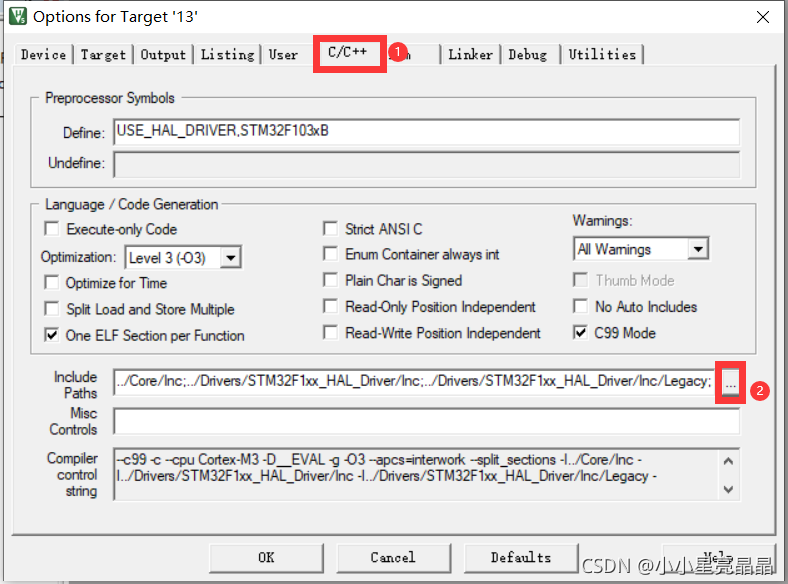Open the Utilities tab
This screenshot has height=584, width=788.
tap(602, 54)
